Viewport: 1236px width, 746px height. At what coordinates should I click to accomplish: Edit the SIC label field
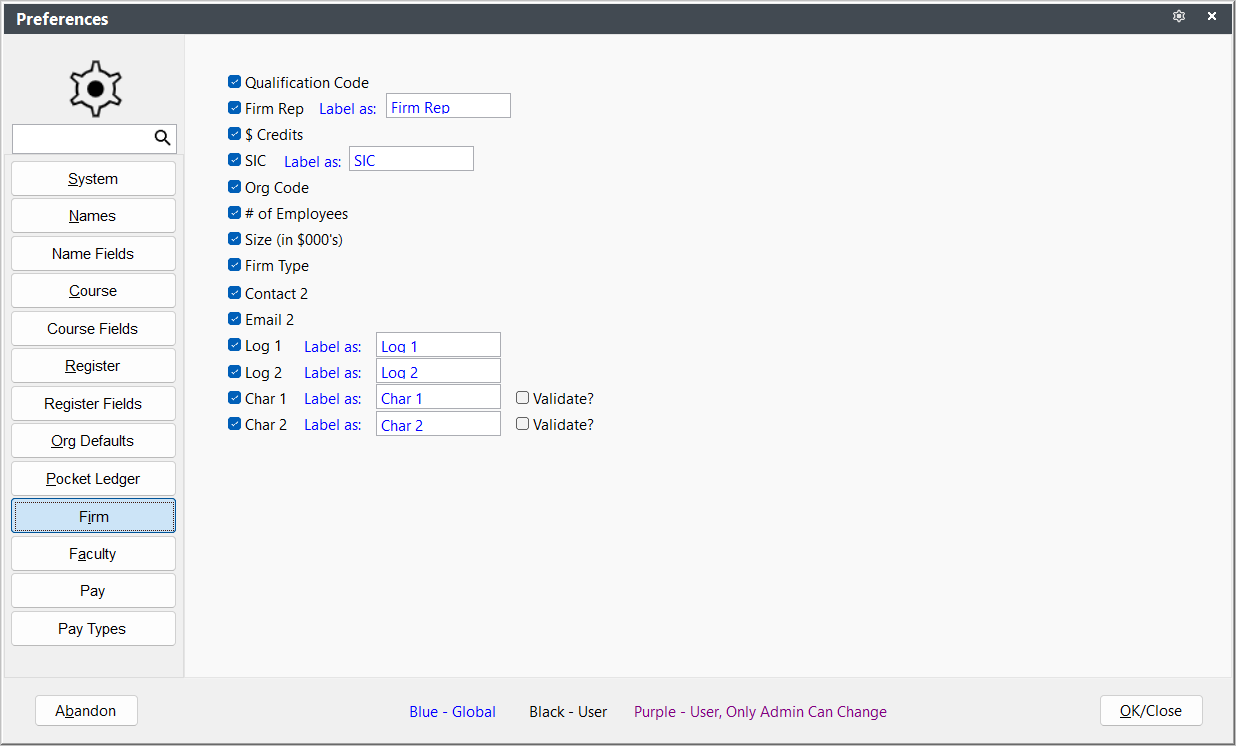click(x=411, y=159)
